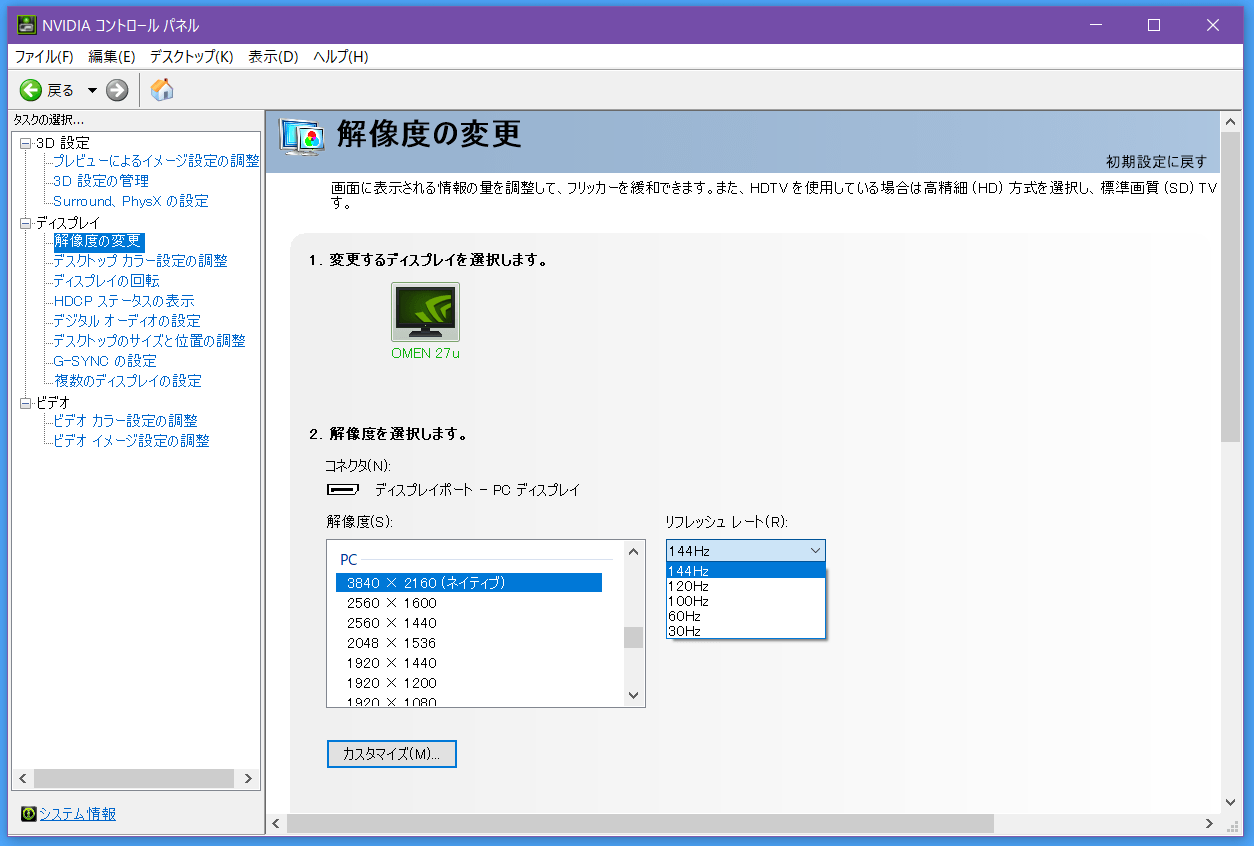1254x846 pixels.
Task: Open G-SYNC の設定 page
Action: (x=105, y=361)
